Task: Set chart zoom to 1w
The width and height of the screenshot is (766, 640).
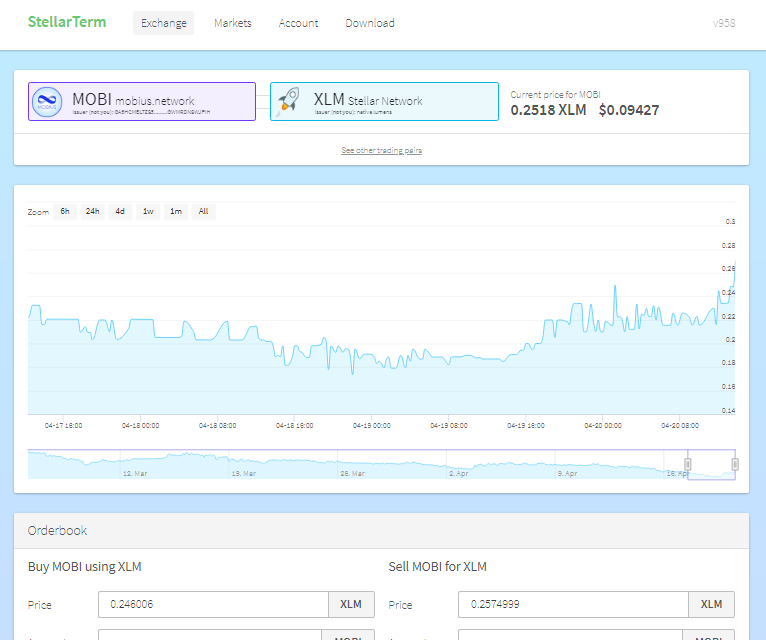Action: pyautogui.click(x=148, y=212)
